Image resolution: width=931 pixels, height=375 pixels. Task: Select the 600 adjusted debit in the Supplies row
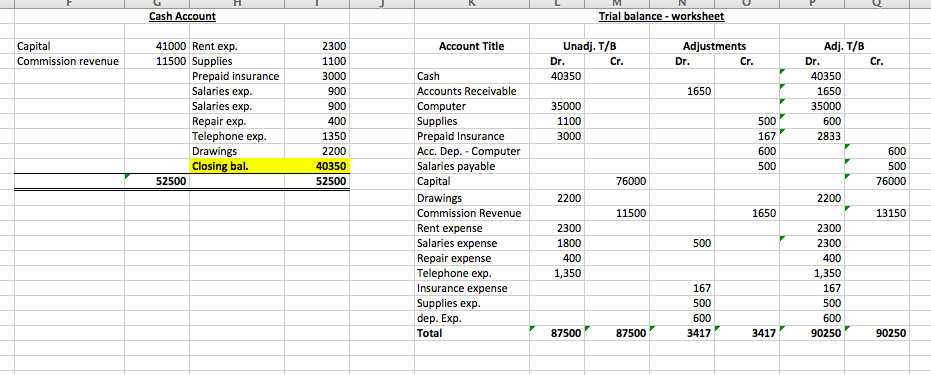click(812, 121)
